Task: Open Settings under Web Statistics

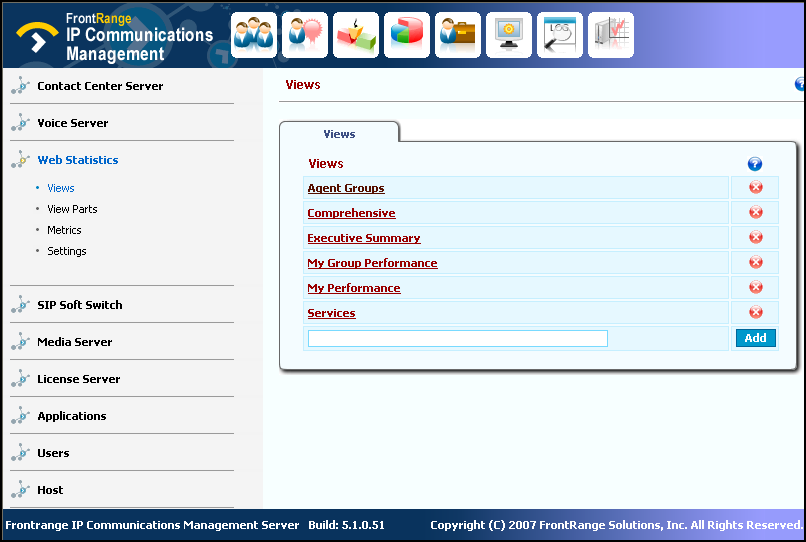Action: click(x=67, y=251)
